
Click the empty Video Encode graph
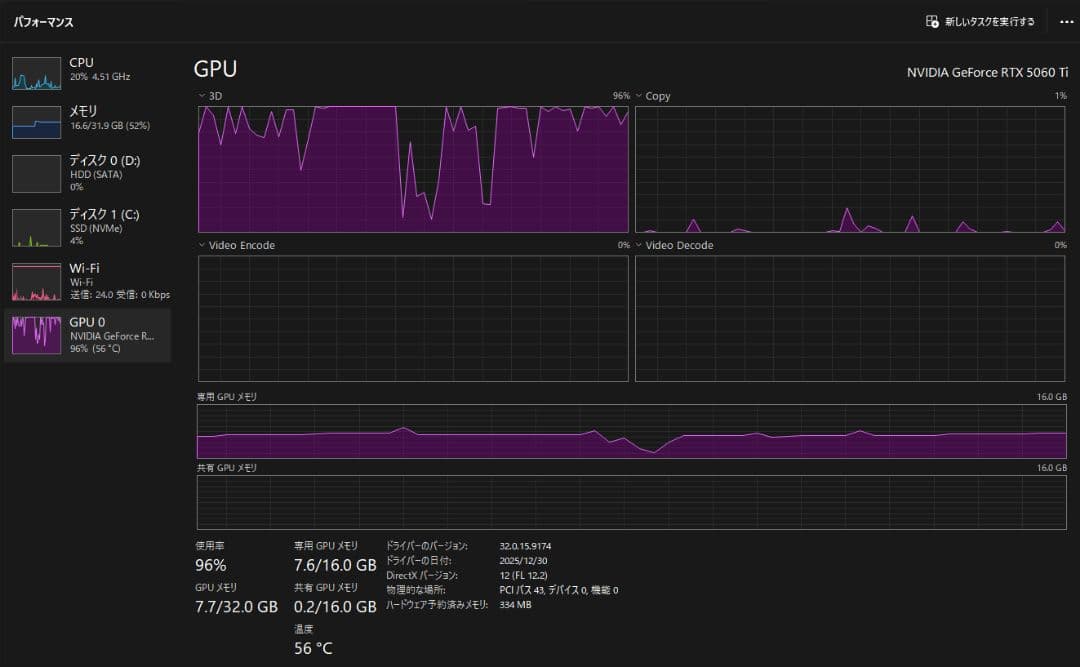[x=413, y=318]
